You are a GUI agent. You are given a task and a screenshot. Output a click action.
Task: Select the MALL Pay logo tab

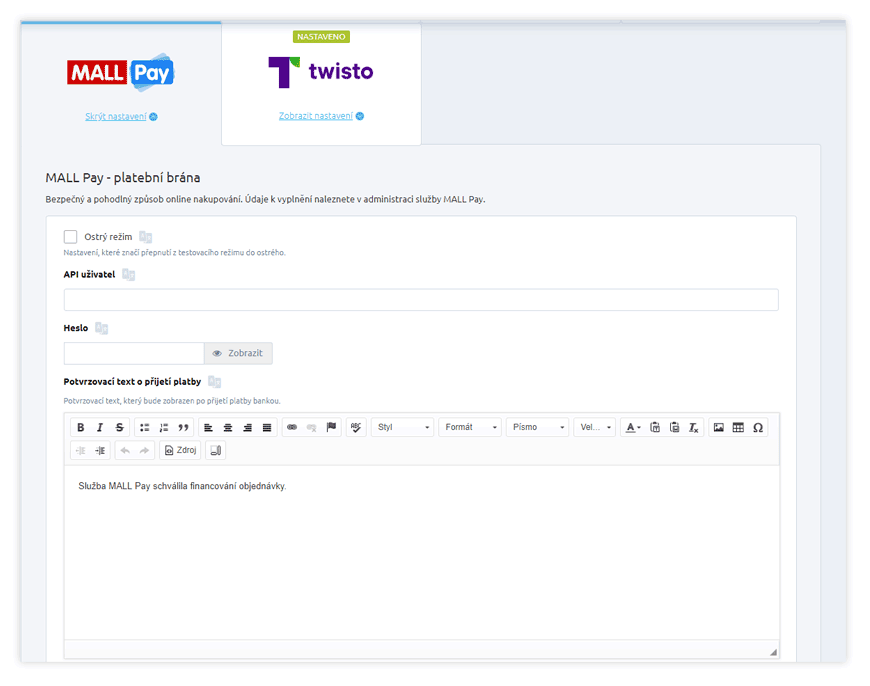tap(121, 73)
